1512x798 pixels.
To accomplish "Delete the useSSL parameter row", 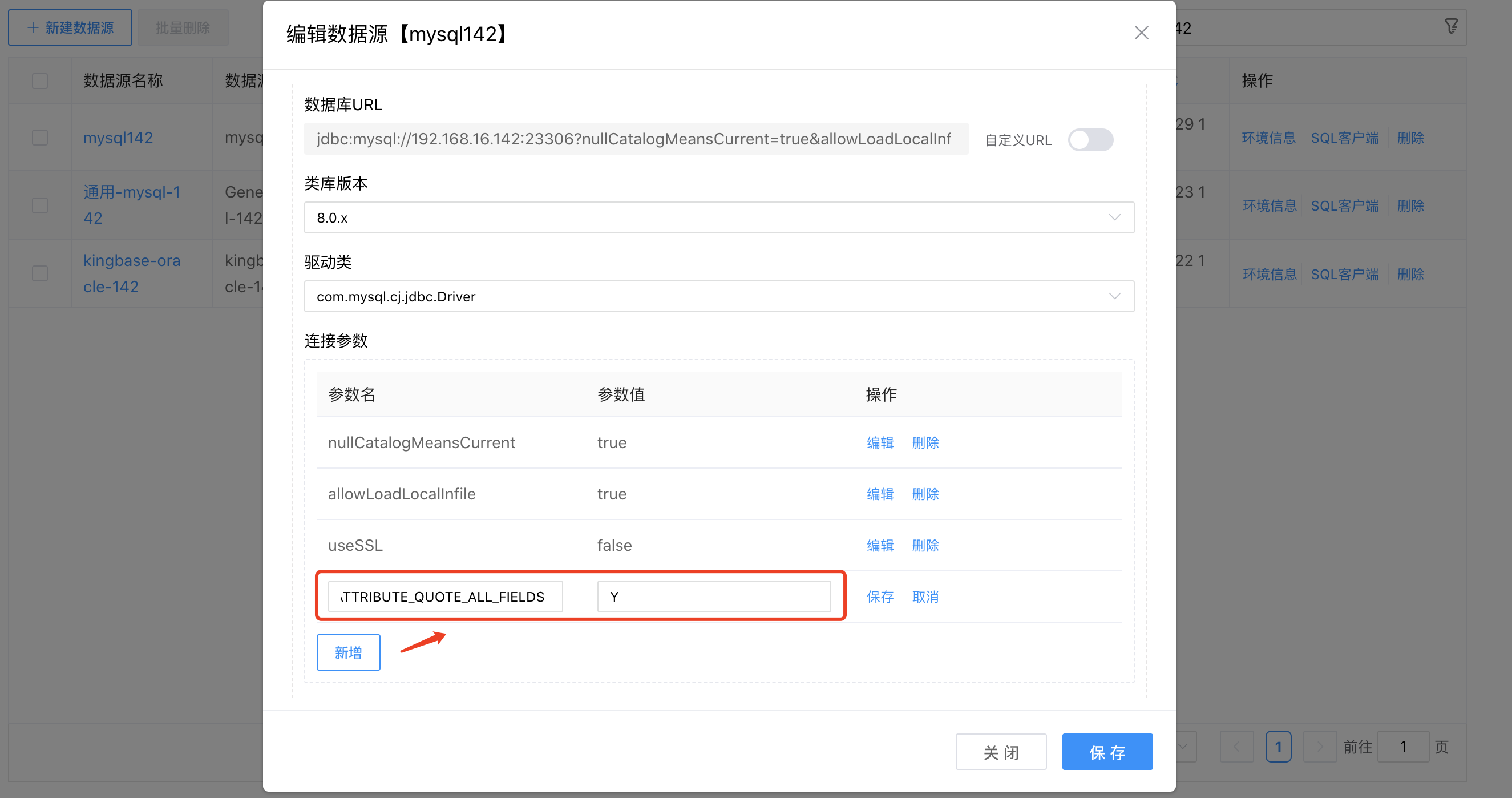I will tap(925, 545).
